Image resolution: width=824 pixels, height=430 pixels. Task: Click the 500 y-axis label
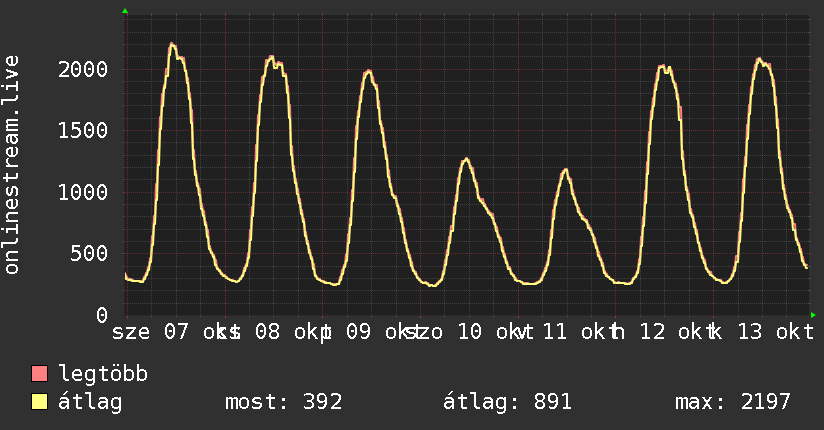[x=89, y=254]
